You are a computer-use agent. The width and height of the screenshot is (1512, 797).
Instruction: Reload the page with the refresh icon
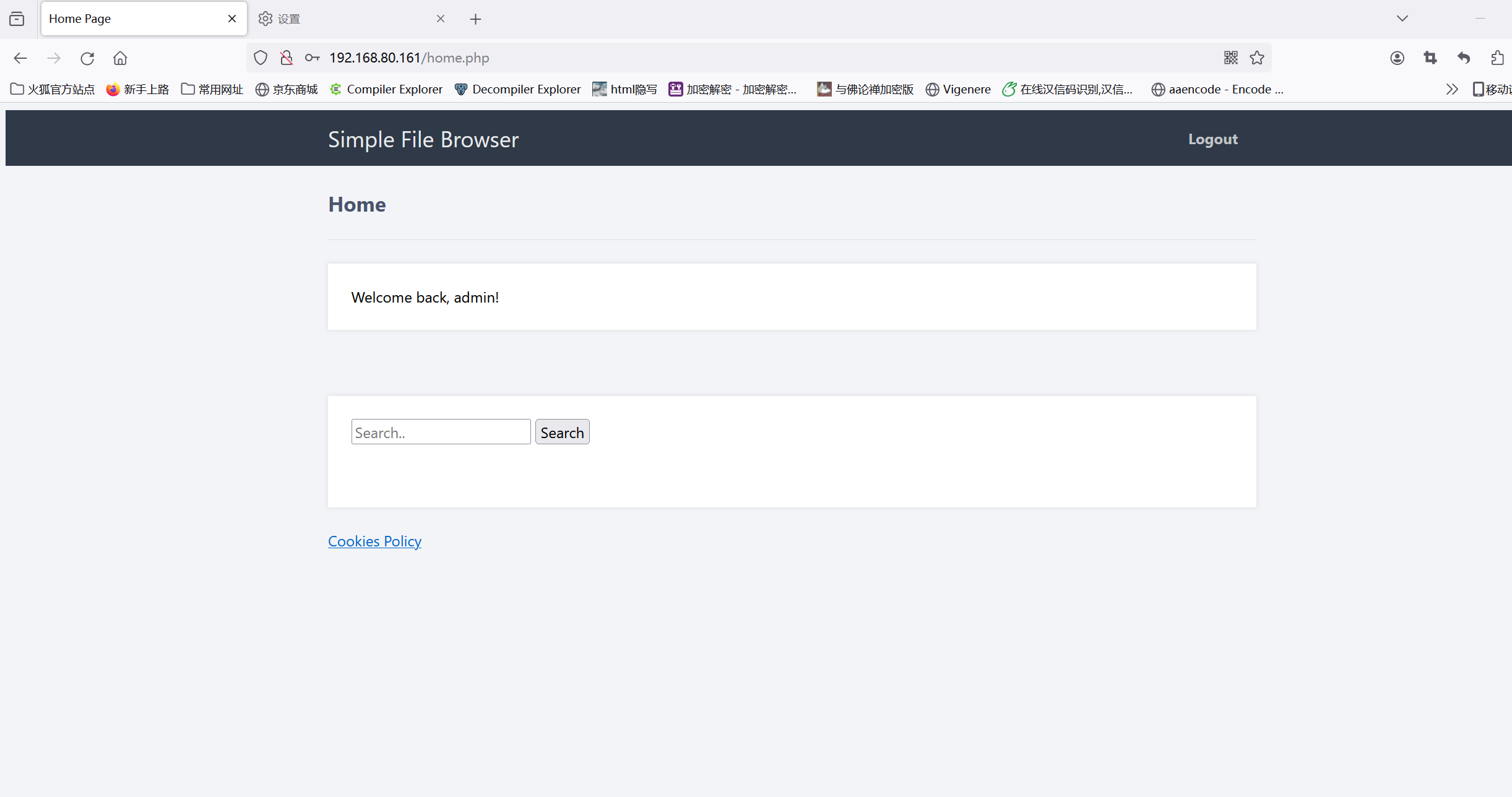click(x=87, y=58)
